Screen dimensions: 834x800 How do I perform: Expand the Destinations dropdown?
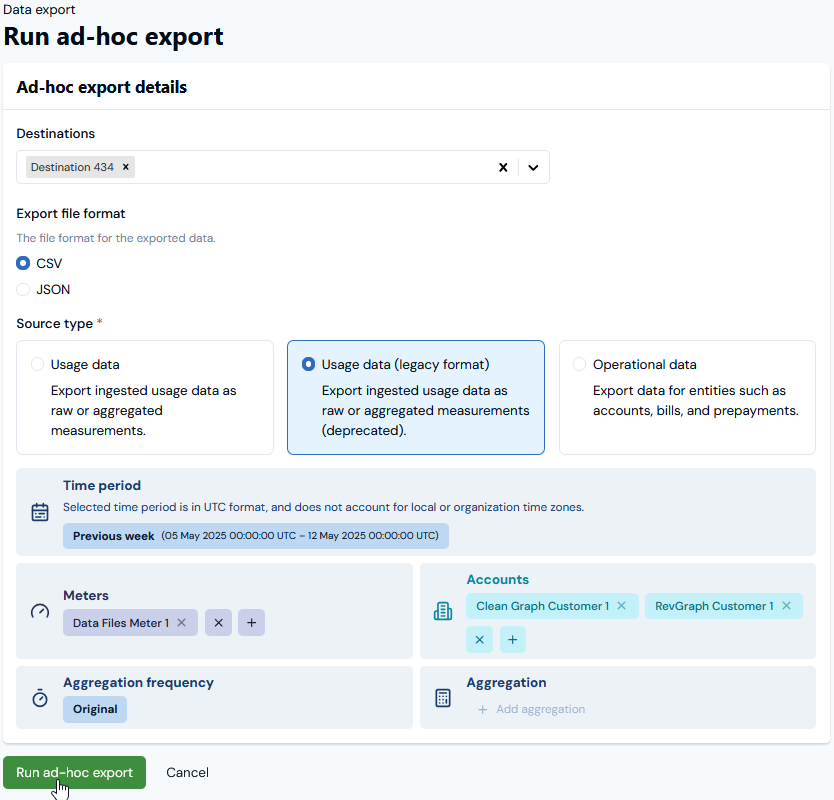click(533, 168)
